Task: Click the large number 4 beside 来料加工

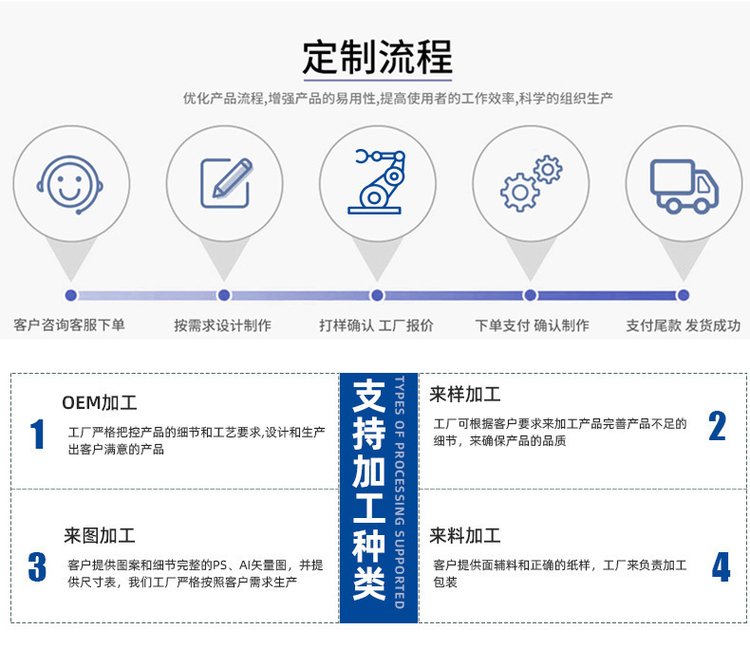Action: [x=720, y=568]
